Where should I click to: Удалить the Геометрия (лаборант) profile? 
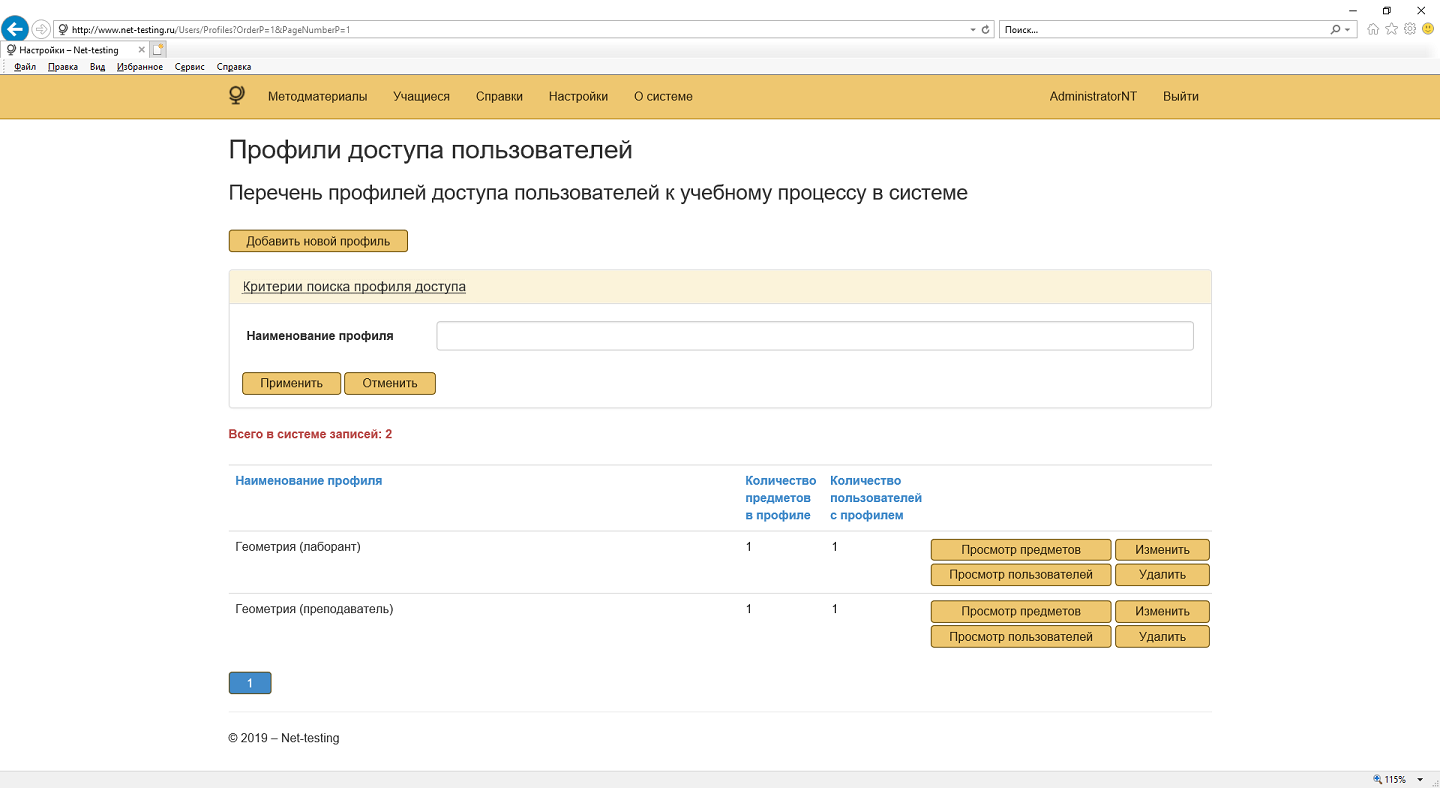point(1162,575)
